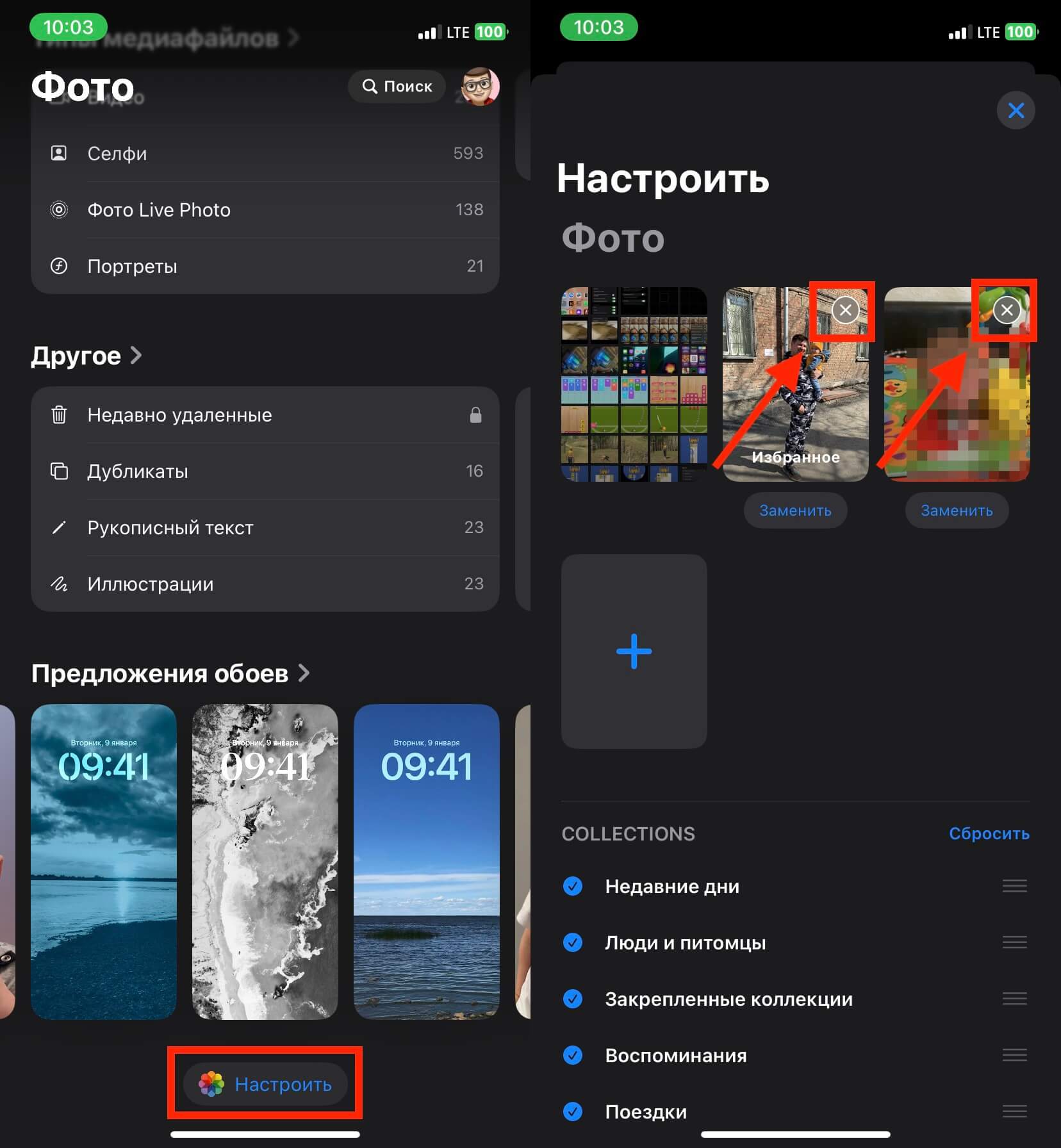Open Недавно удаленные trash album
The width and height of the screenshot is (1061, 1148).
click(x=265, y=415)
